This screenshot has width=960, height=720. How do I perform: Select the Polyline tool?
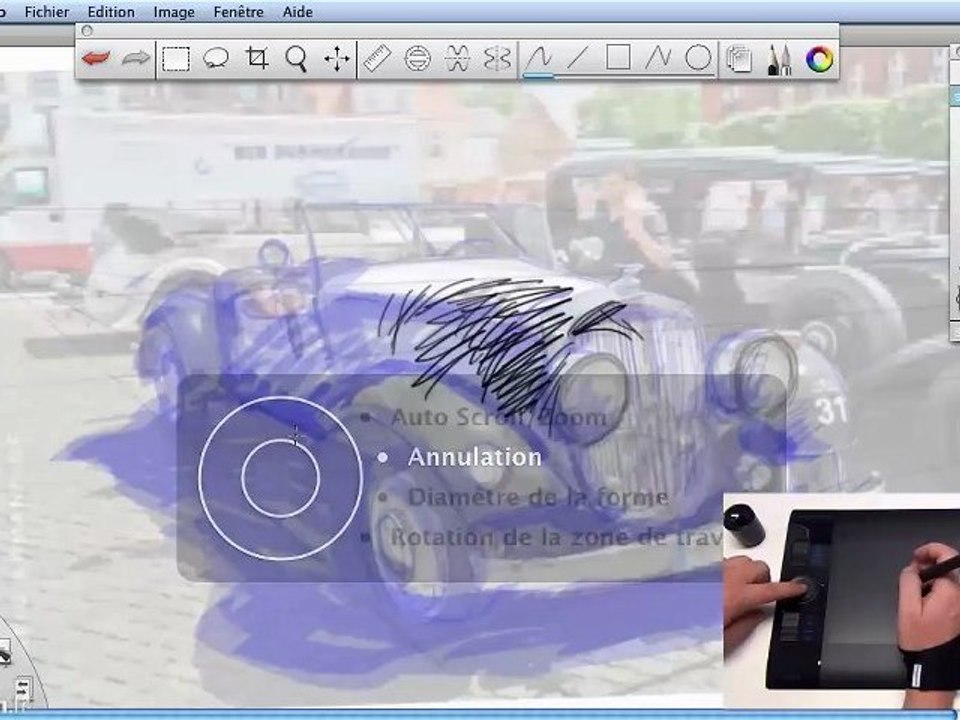[x=658, y=59]
